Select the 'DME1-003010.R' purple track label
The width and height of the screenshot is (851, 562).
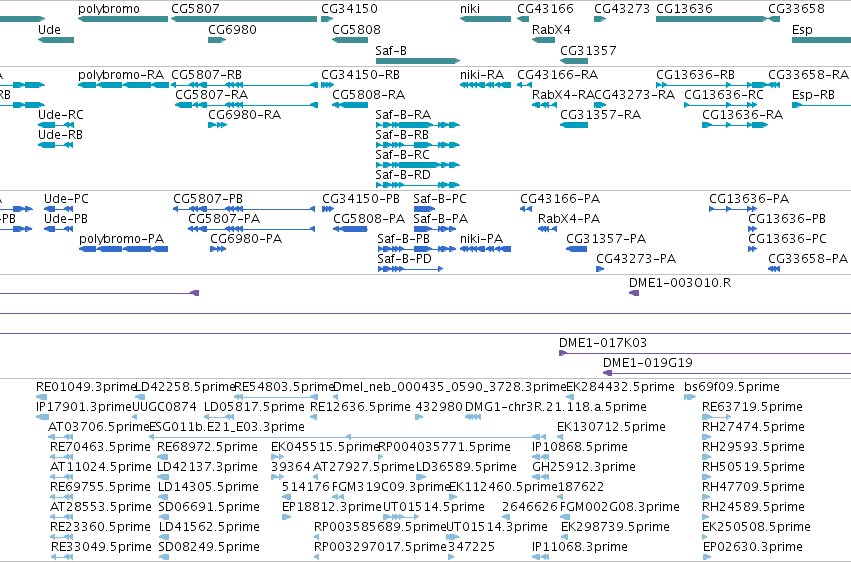click(x=680, y=283)
